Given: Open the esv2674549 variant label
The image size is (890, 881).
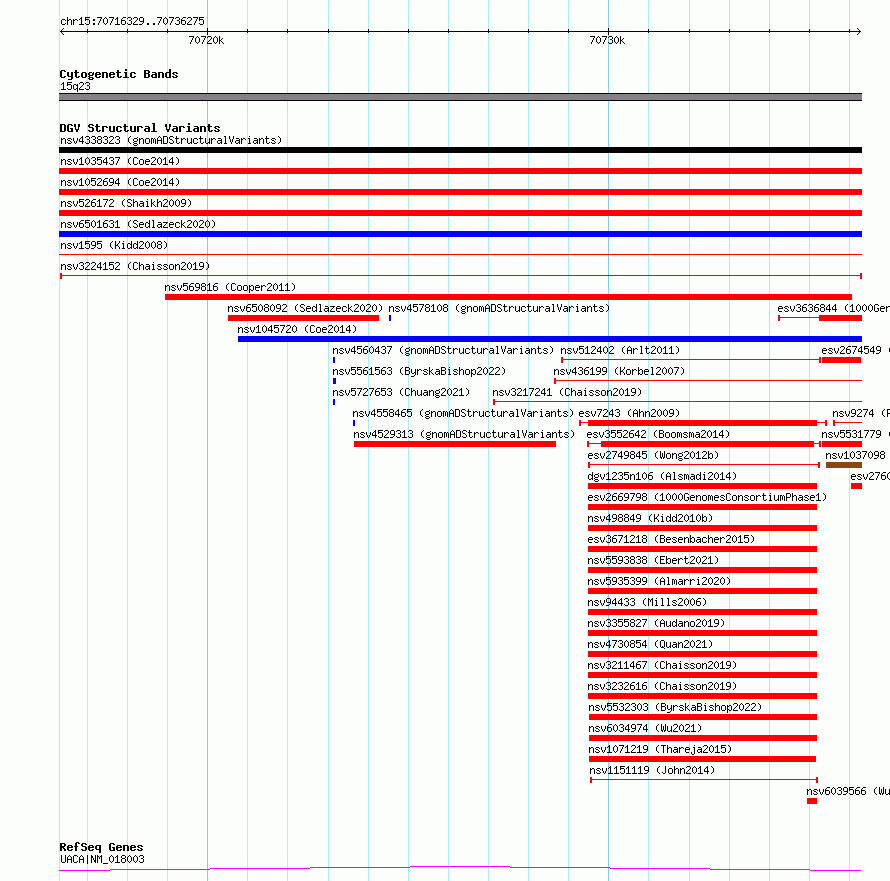Looking at the screenshot, I should (x=855, y=350).
